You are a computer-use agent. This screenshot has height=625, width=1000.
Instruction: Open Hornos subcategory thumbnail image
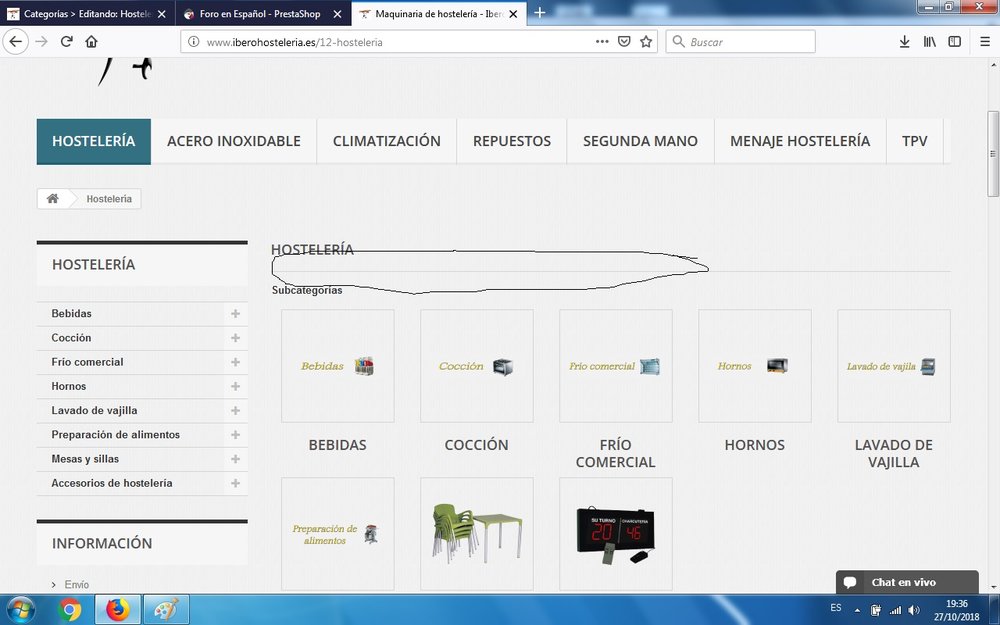pos(754,366)
